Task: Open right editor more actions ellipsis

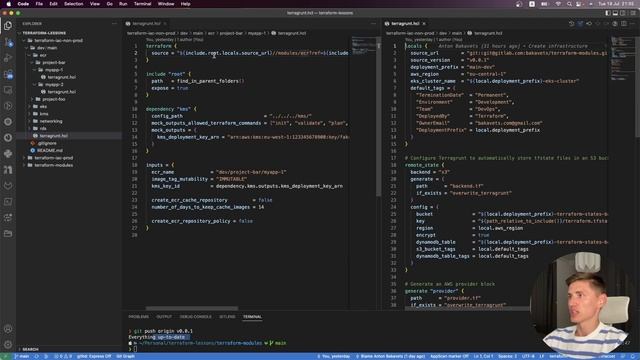Action: click(633, 24)
